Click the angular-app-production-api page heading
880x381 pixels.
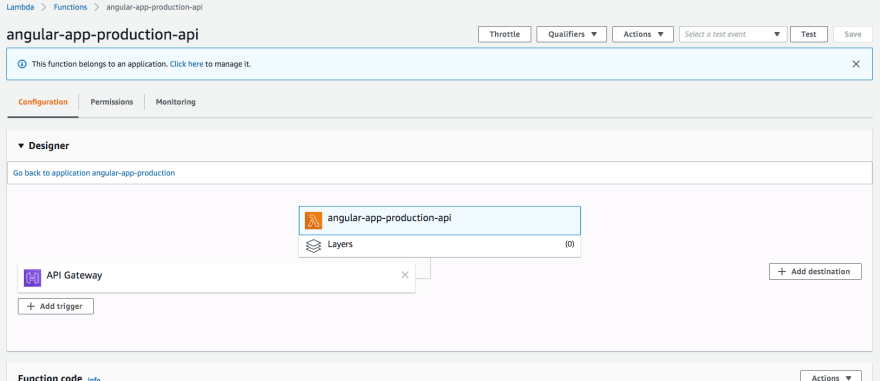tap(103, 35)
